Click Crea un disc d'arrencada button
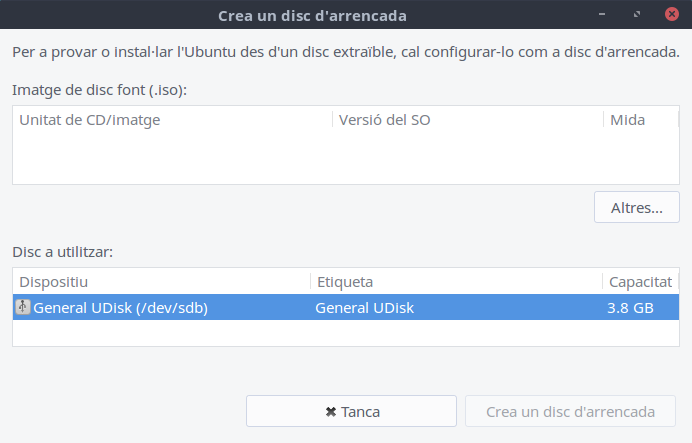 570,411
